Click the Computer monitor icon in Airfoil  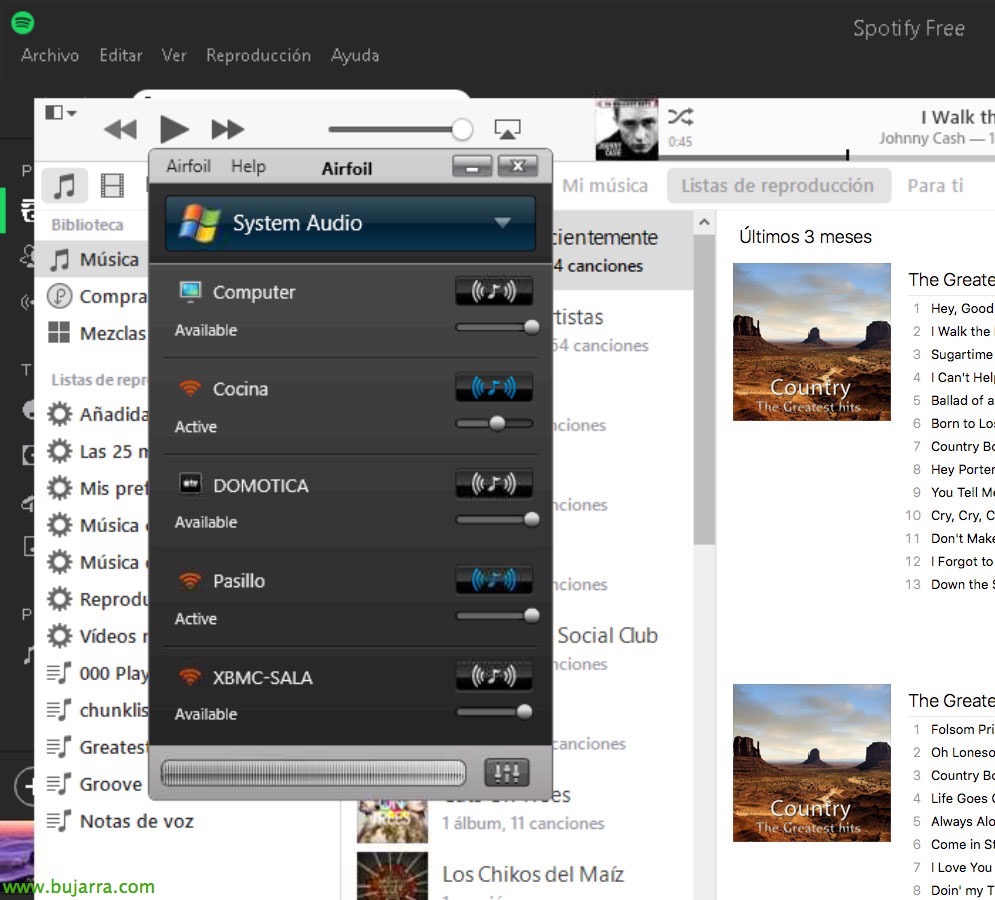coord(190,291)
